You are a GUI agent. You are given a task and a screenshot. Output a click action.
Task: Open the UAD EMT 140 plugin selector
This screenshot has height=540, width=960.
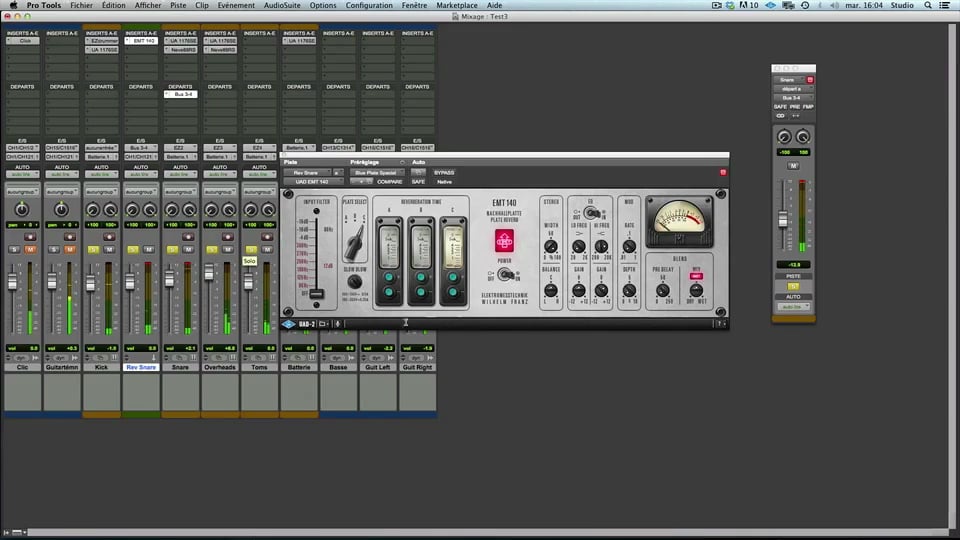point(312,182)
